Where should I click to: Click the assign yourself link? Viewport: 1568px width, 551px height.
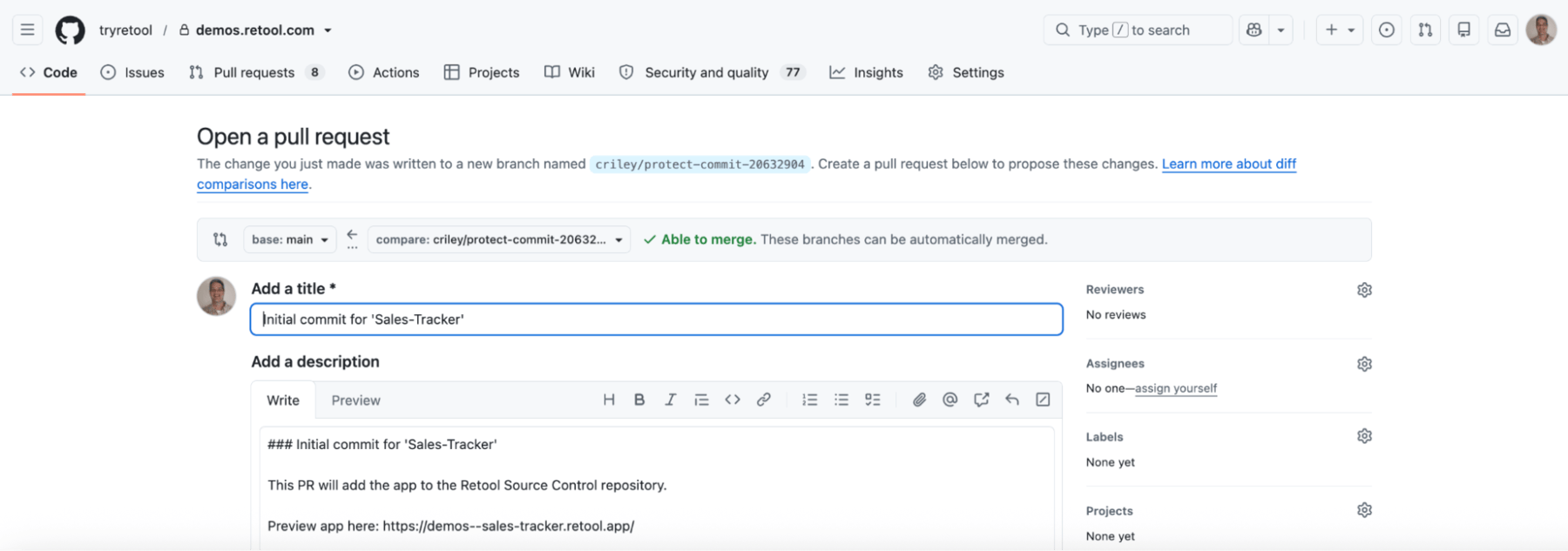click(1176, 388)
